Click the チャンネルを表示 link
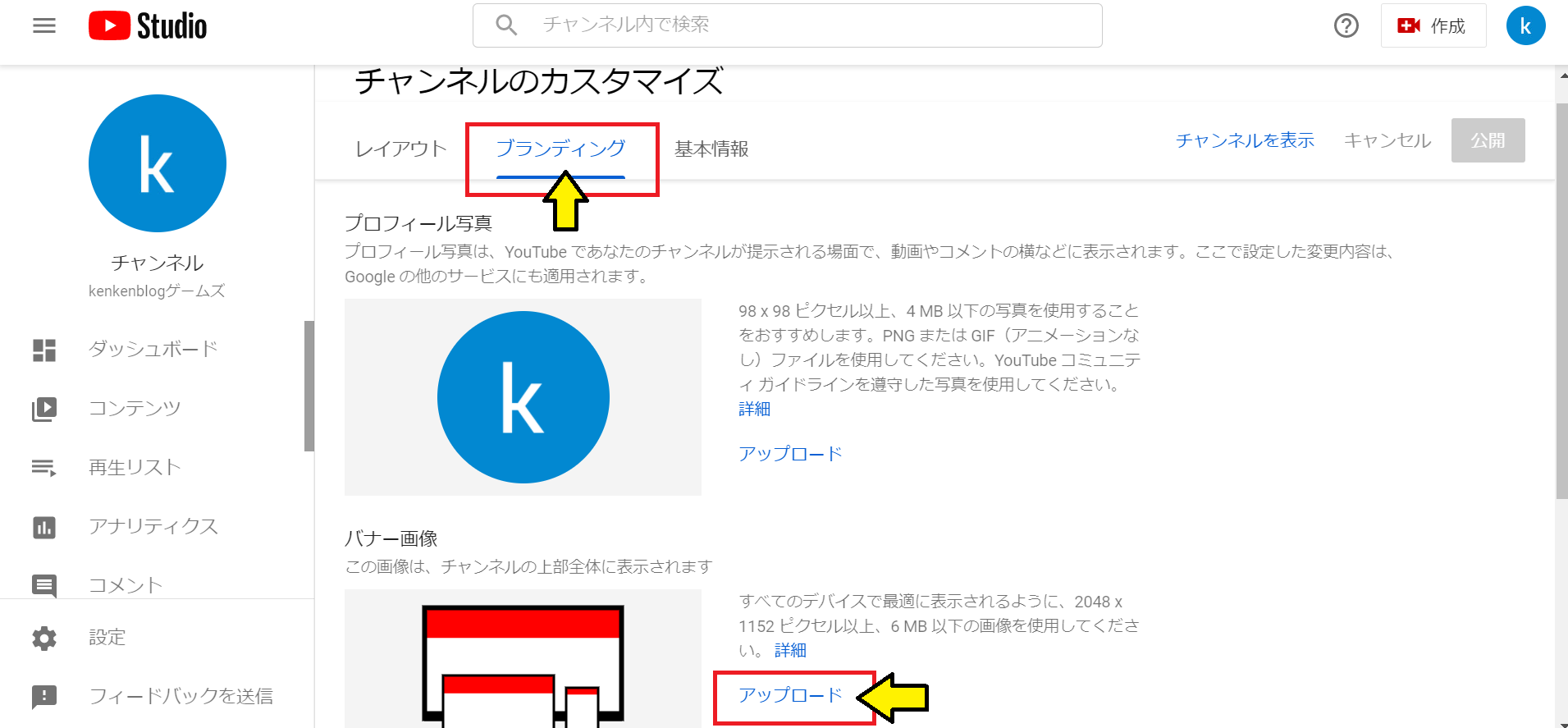Image resolution: width=1568 pixels, height=728 pixels. [x=1245, y=140]
